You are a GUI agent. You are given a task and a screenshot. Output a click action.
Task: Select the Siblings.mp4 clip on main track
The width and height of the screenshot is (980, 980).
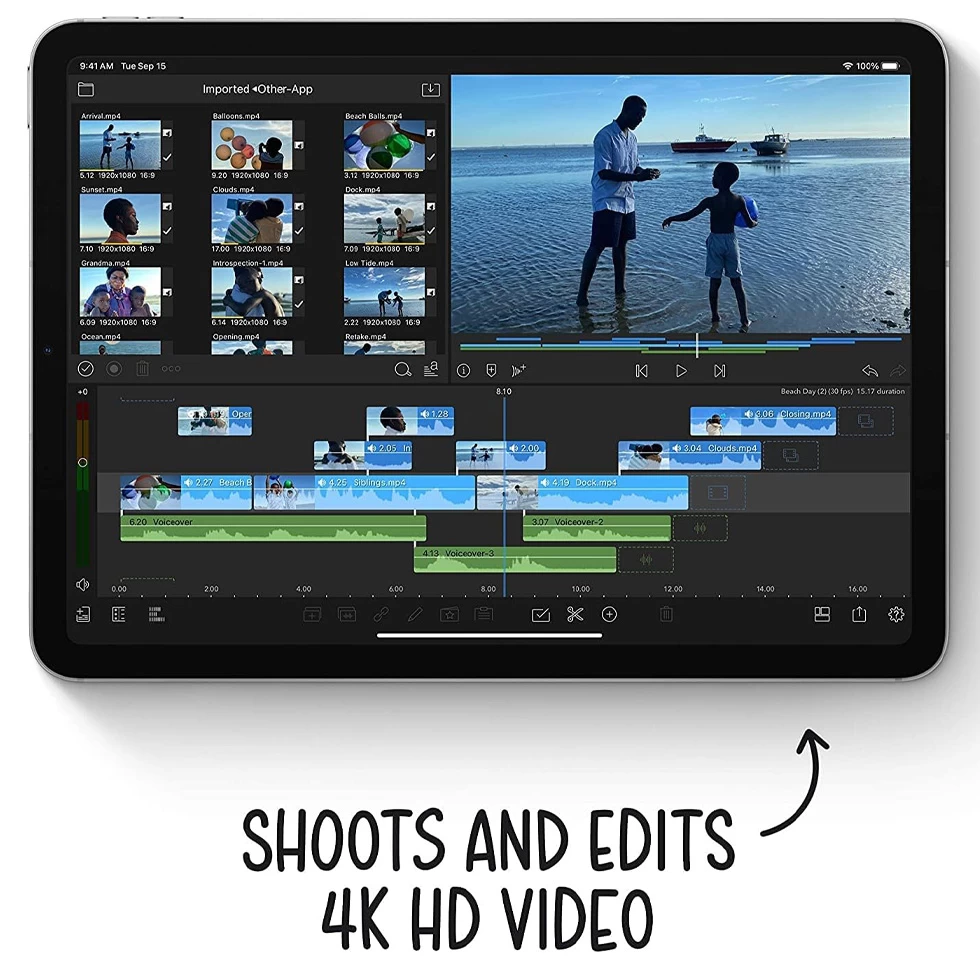click(x=364, y=492)
